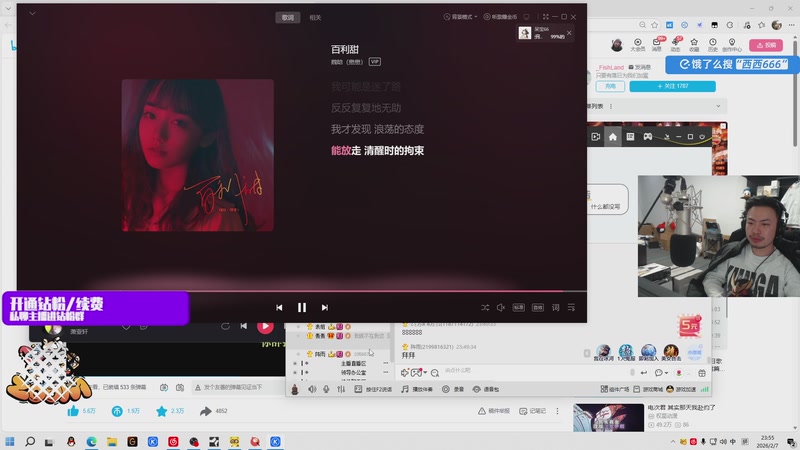The width and height of the screenshot is (800, 450).
Task: Switch to the 相关 related tab
Action: pyautogui.click(x=315, y=17)
